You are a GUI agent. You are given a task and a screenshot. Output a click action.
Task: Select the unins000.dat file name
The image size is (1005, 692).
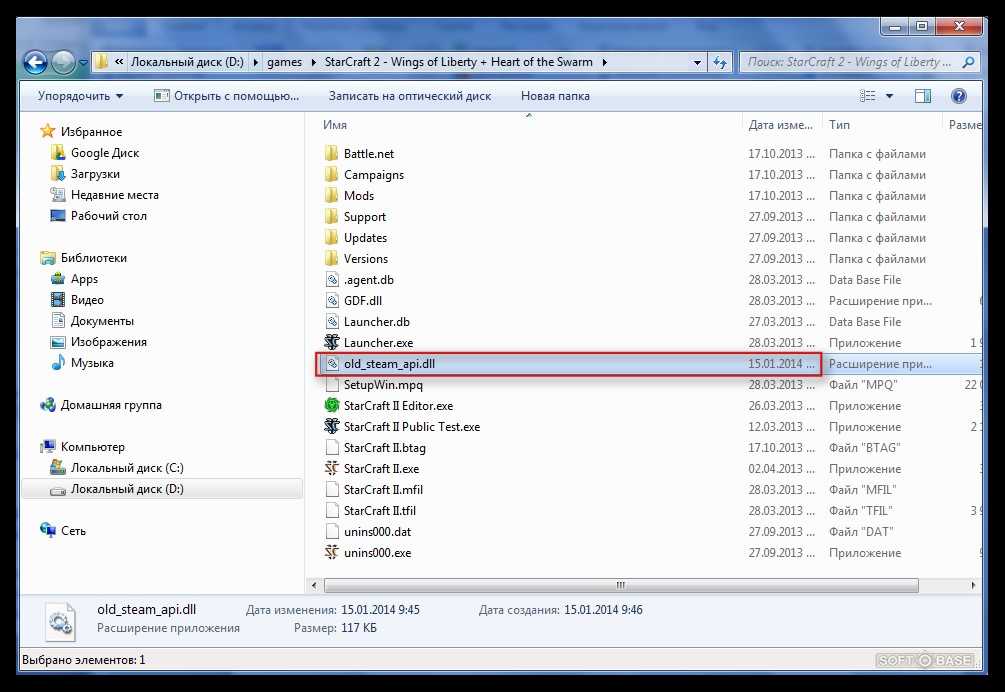(x=378, y=532)
